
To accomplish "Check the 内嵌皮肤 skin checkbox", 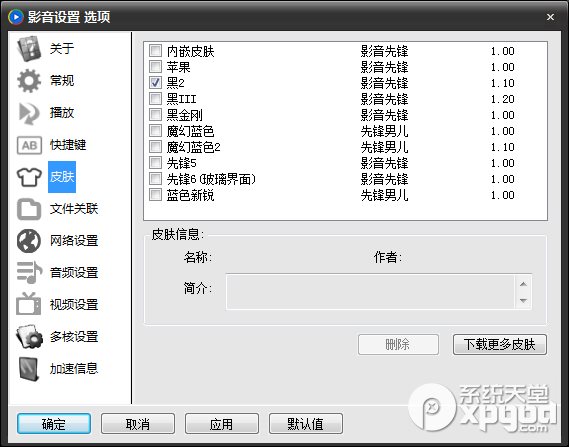I will coord(155,51).
